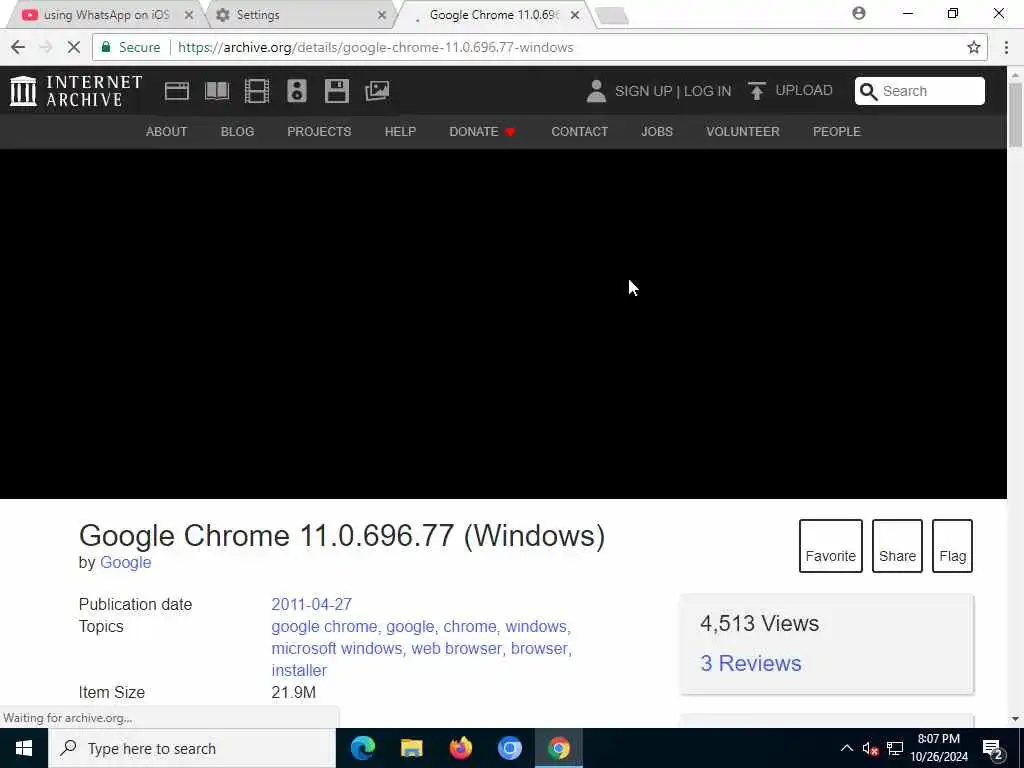Image resolution: width=1024 pixels, height=768 pixels.
Task: Open the network icon in tray
Action: 895,749
